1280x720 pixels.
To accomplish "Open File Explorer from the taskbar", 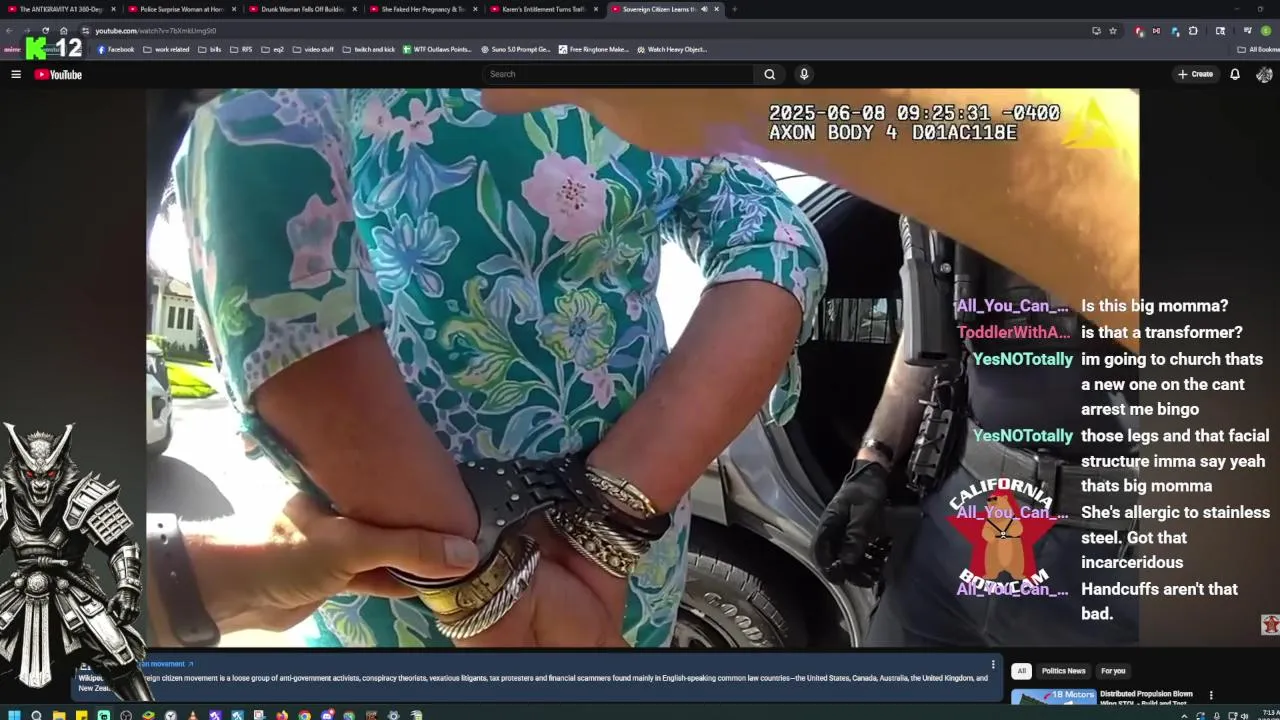I will pyautogui.click(x=59, y=715).
